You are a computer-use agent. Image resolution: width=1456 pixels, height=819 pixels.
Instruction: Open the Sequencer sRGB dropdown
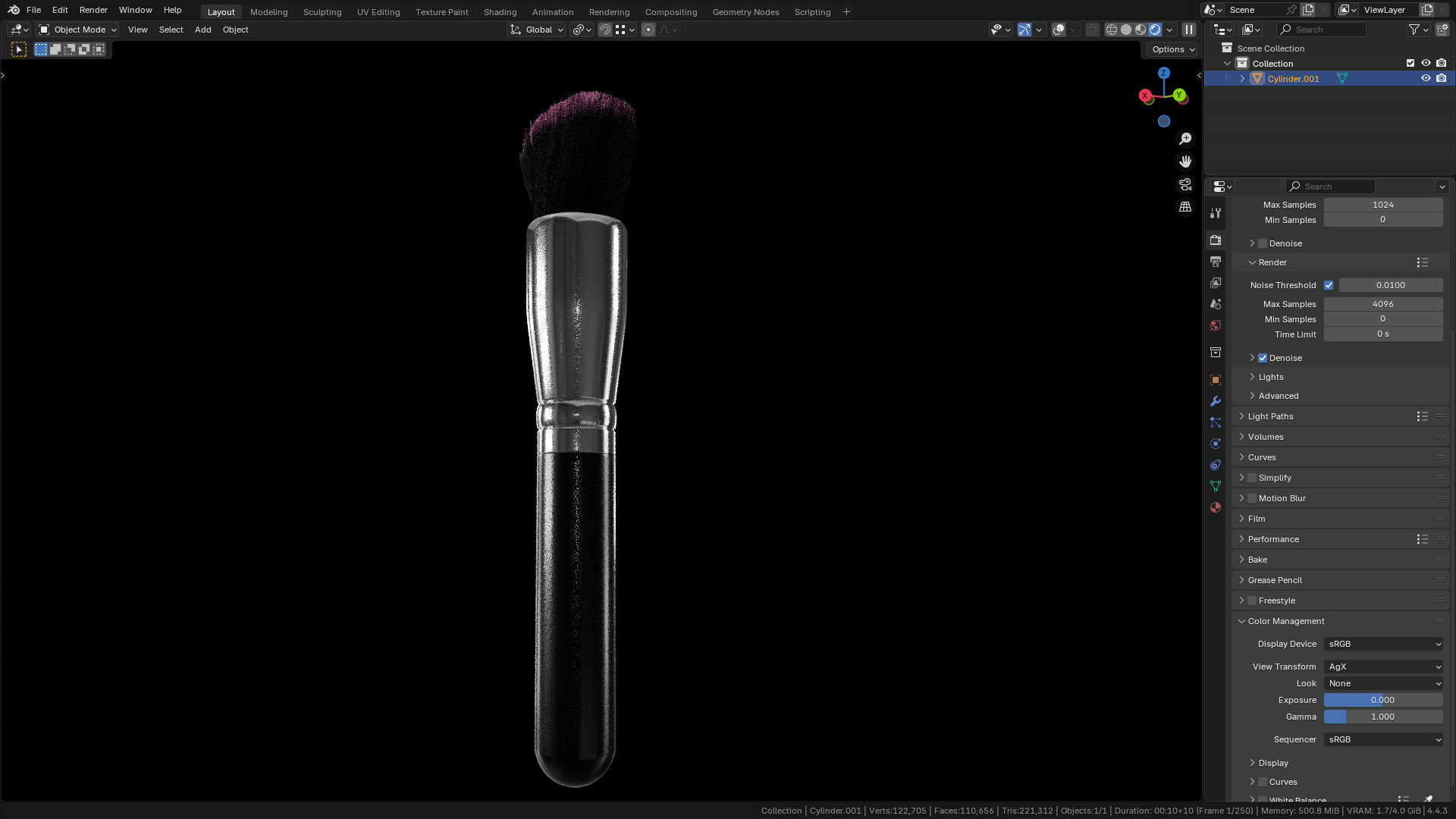coord(1383,739)
